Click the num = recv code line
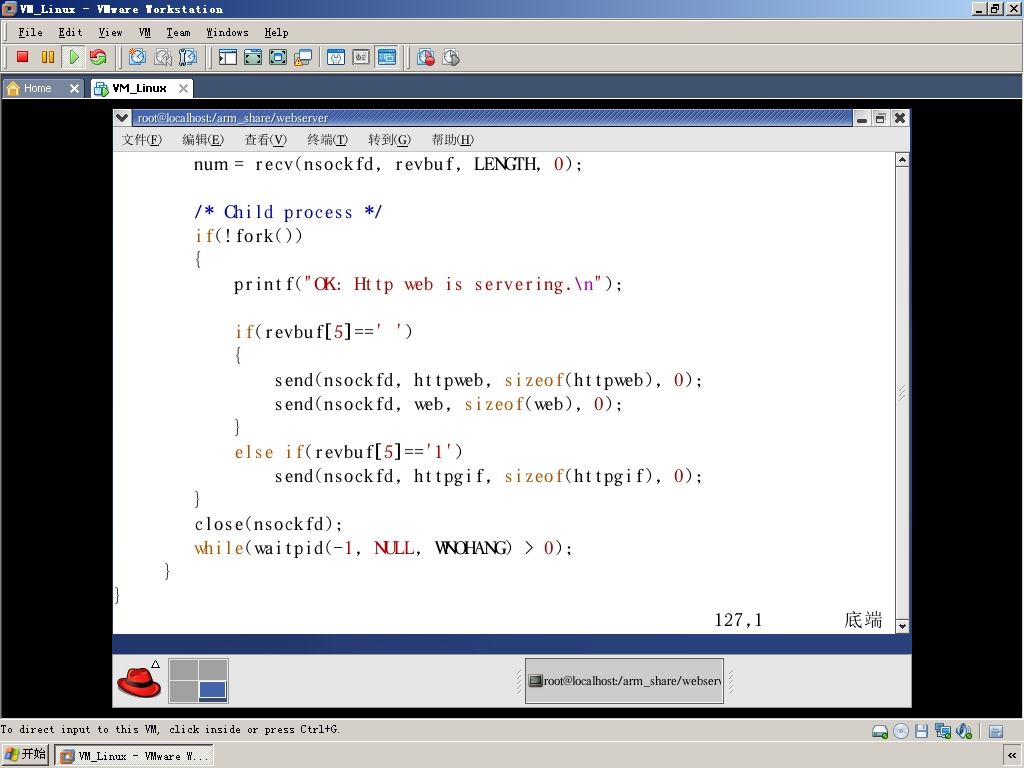This screenshot has width=1024, height=768. click(387, 164)
